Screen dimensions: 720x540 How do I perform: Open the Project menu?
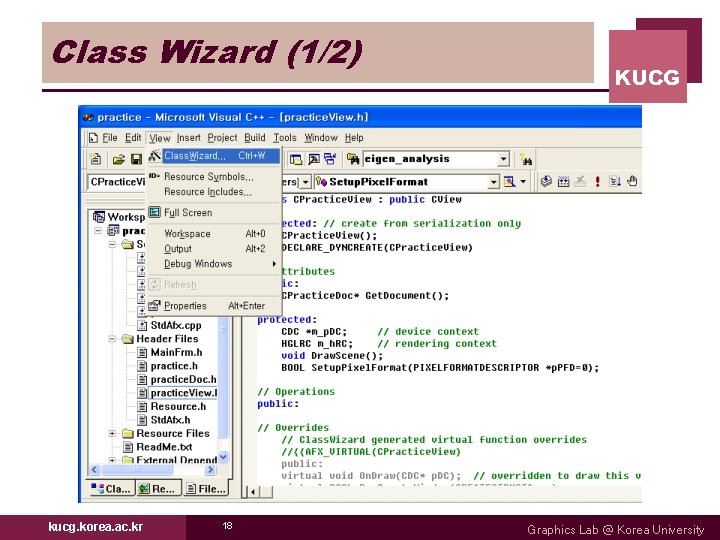pos(222,138)
